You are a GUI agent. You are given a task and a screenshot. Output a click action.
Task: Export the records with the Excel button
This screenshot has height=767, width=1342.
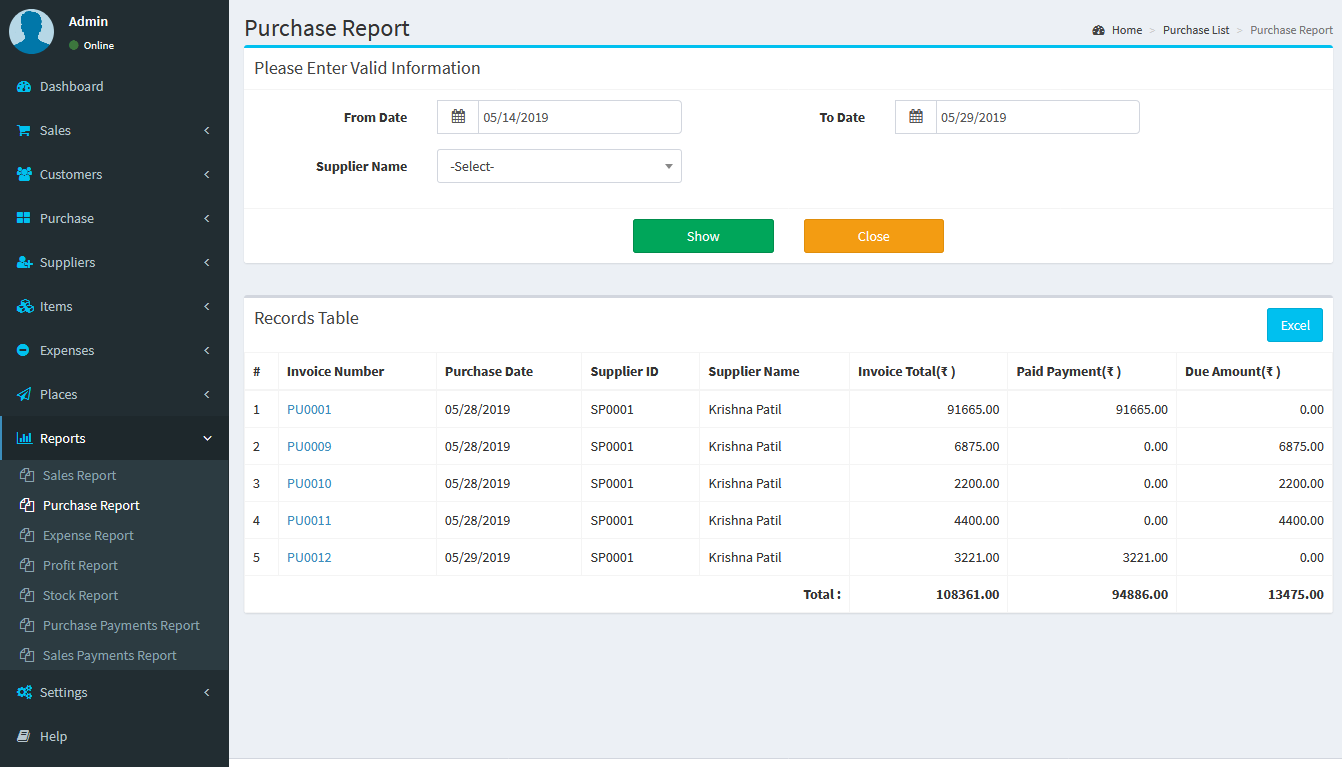[x=1295, y=325]
